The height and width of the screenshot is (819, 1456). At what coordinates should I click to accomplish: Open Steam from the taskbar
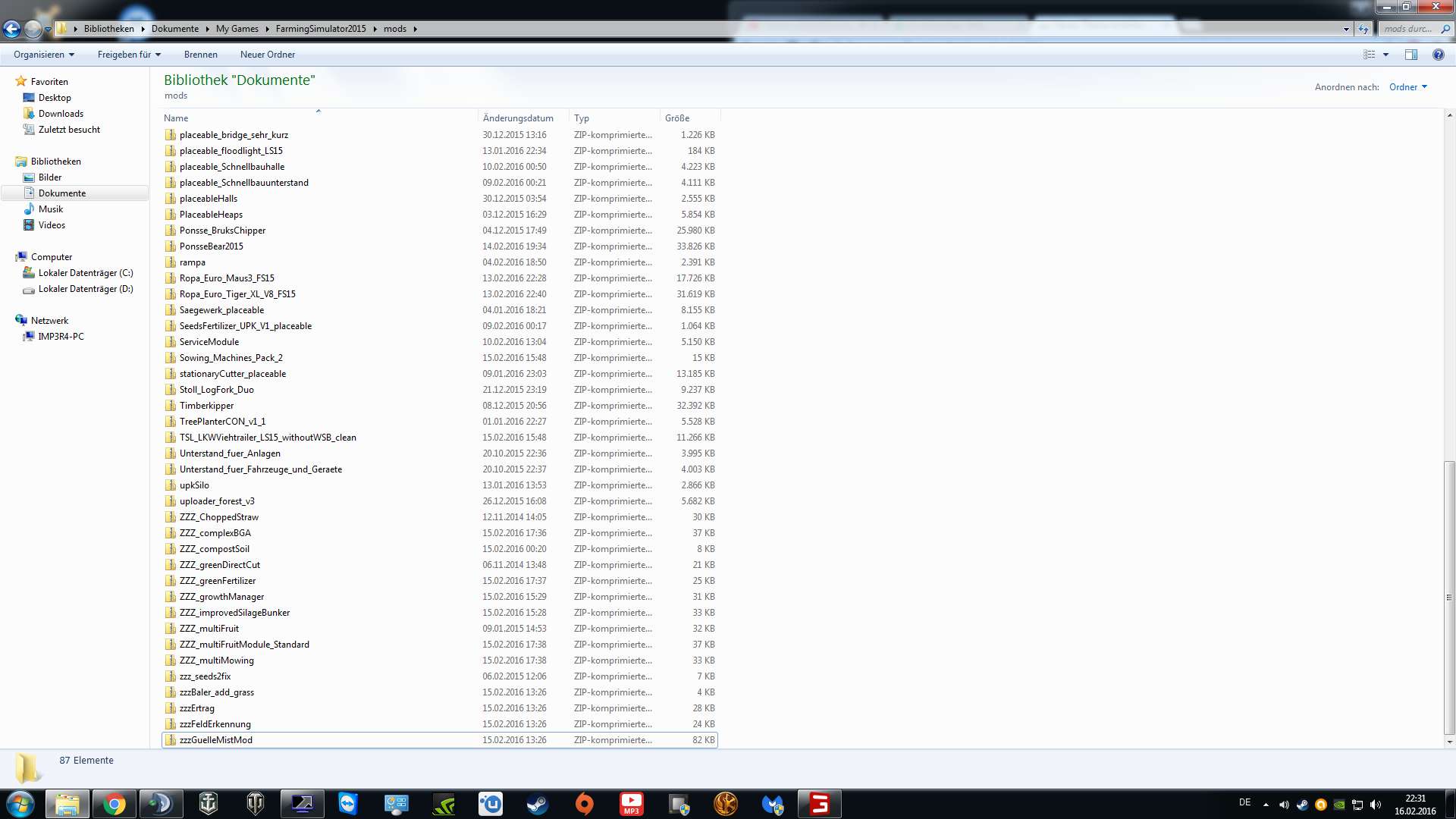(538, 804)
